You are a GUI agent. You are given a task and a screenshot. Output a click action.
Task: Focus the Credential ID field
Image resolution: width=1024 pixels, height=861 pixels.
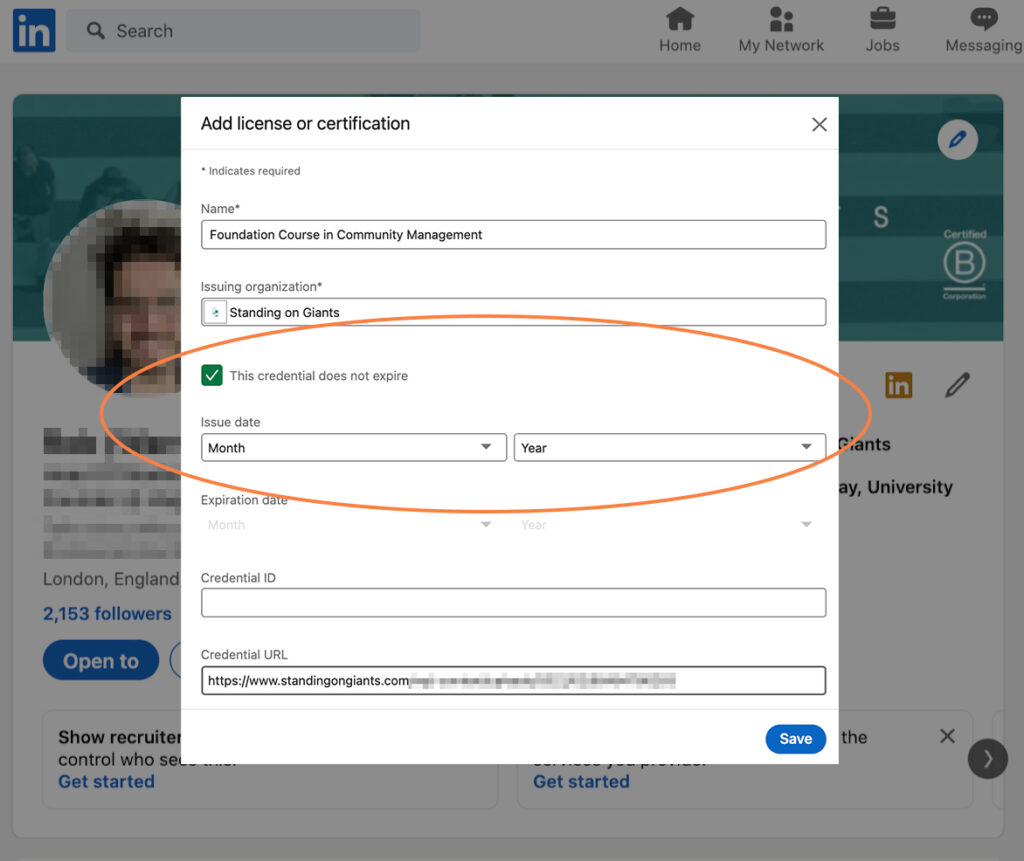coord(513,602)
